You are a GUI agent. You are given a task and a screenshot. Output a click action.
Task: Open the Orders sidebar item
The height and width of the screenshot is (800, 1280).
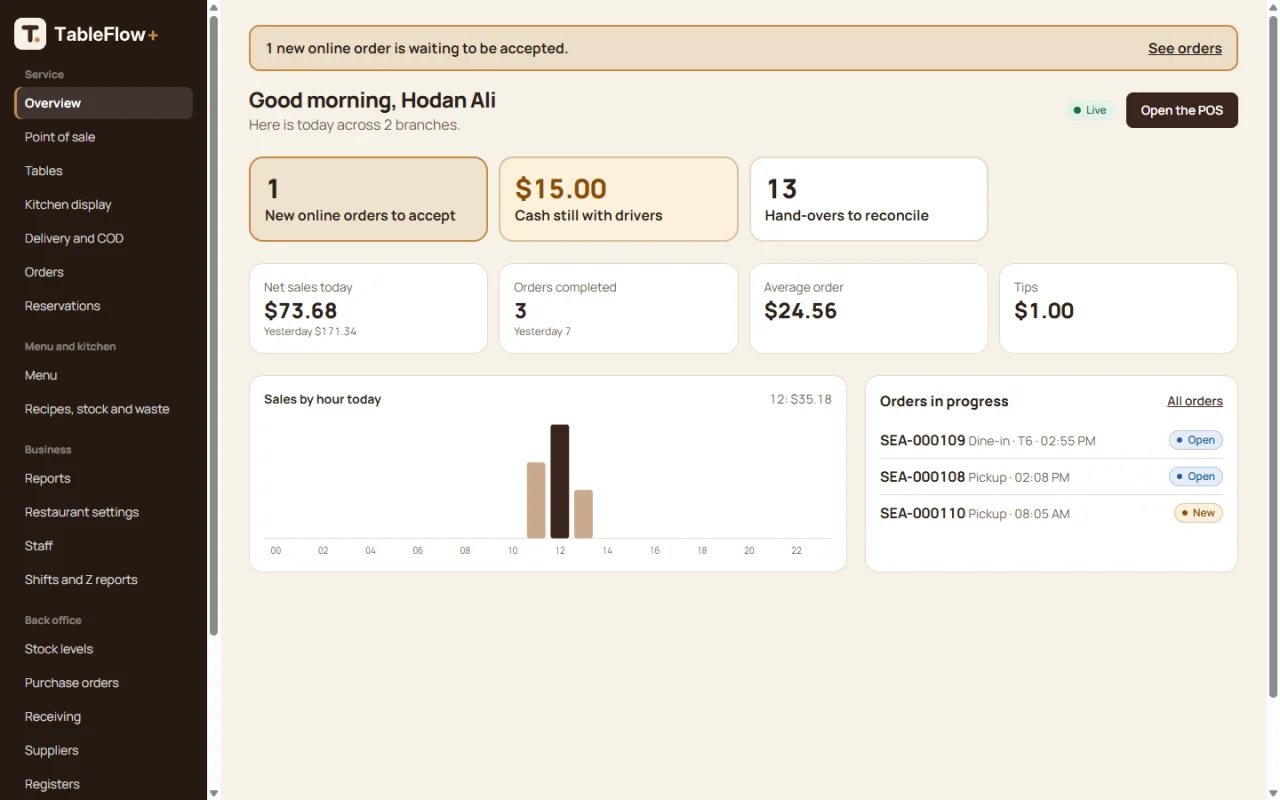[103, 272]
